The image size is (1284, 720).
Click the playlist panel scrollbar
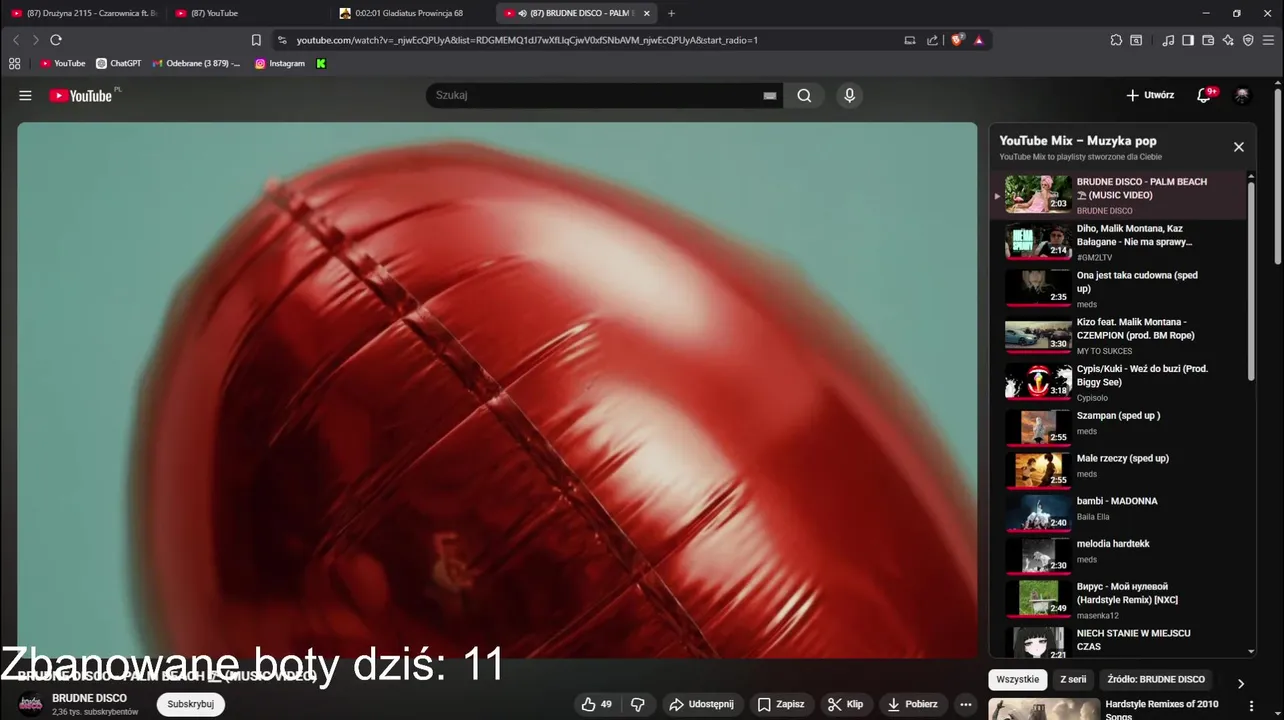coord(1251,280)
